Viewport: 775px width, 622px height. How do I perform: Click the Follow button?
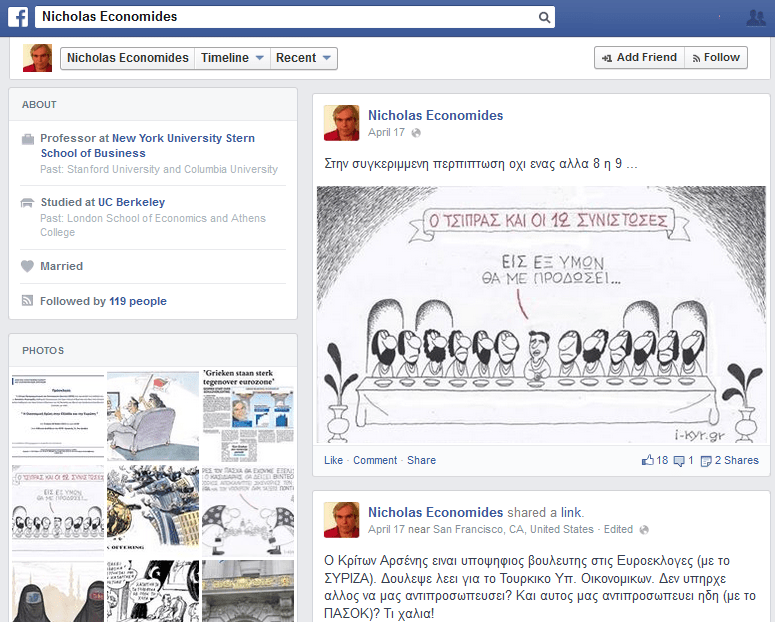tap(716, 57)
